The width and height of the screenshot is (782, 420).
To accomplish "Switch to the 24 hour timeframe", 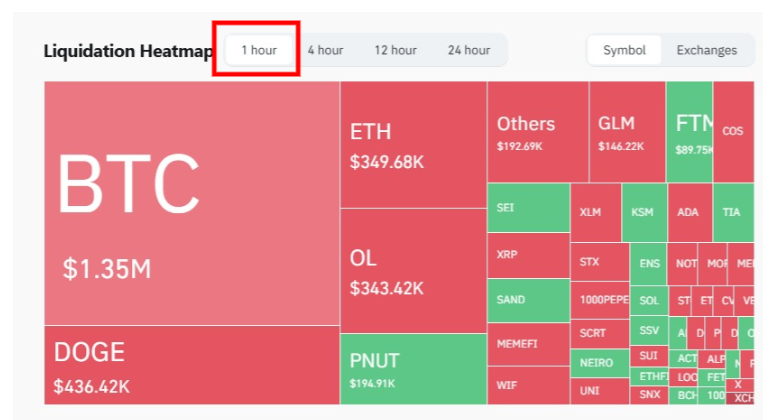I will pos(469,50).
